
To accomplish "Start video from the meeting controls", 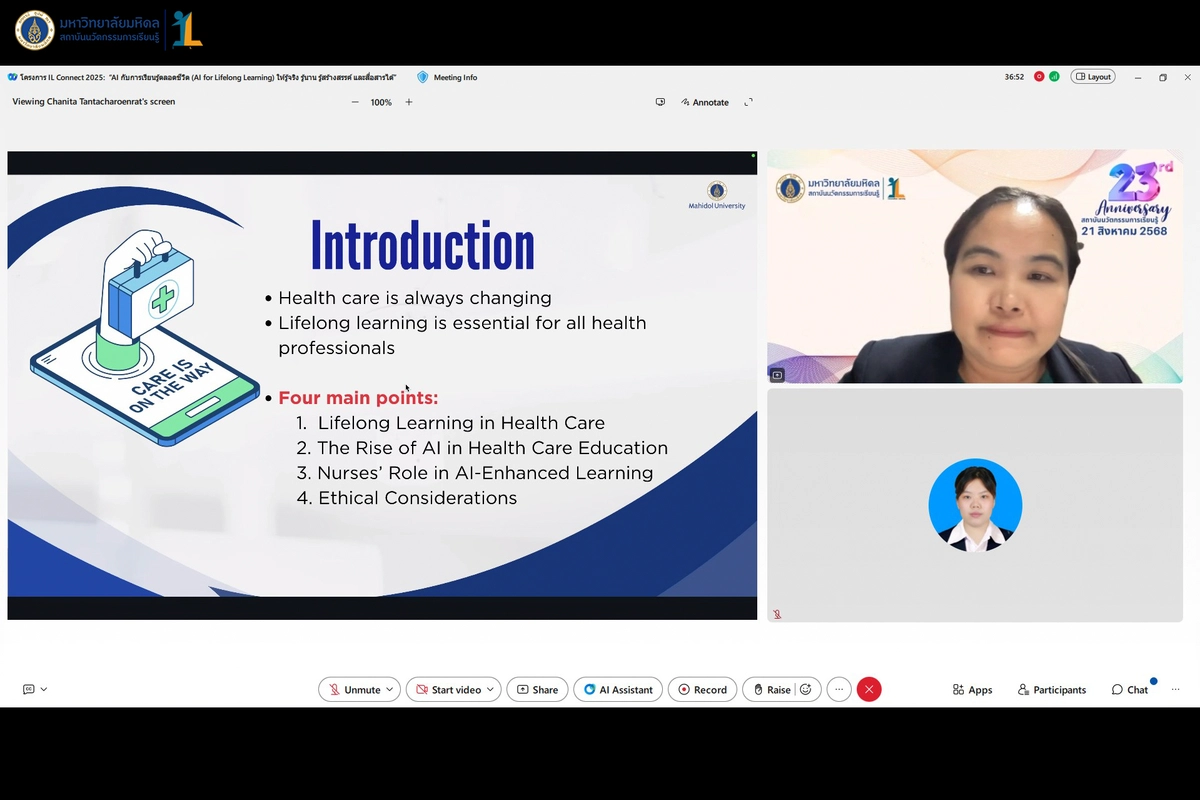I will pyautogui.click(x=448, y=690).
